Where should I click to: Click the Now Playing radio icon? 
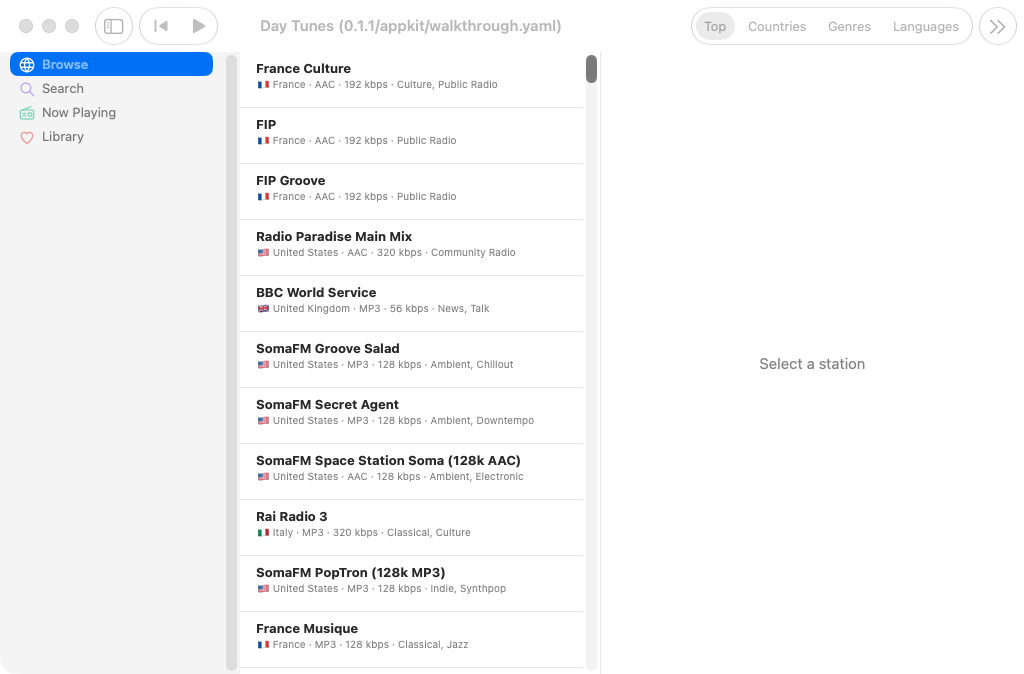27,113
